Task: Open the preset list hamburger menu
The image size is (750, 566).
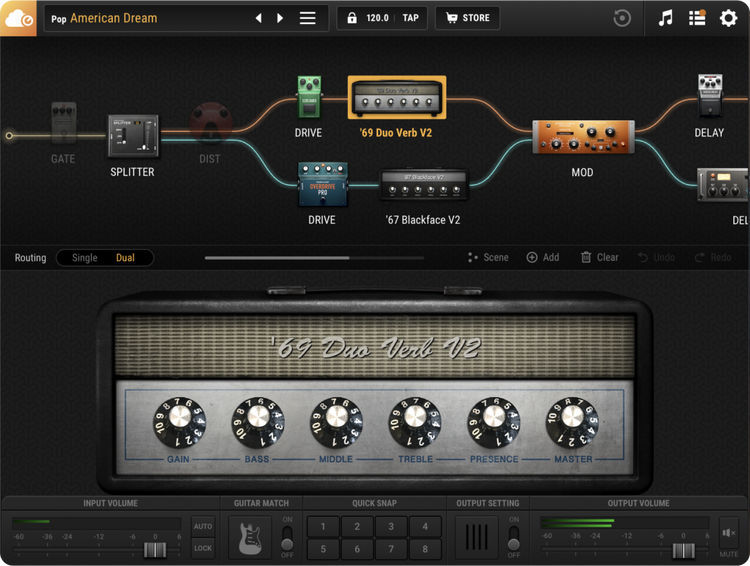Action: click(x=308, y=18)
